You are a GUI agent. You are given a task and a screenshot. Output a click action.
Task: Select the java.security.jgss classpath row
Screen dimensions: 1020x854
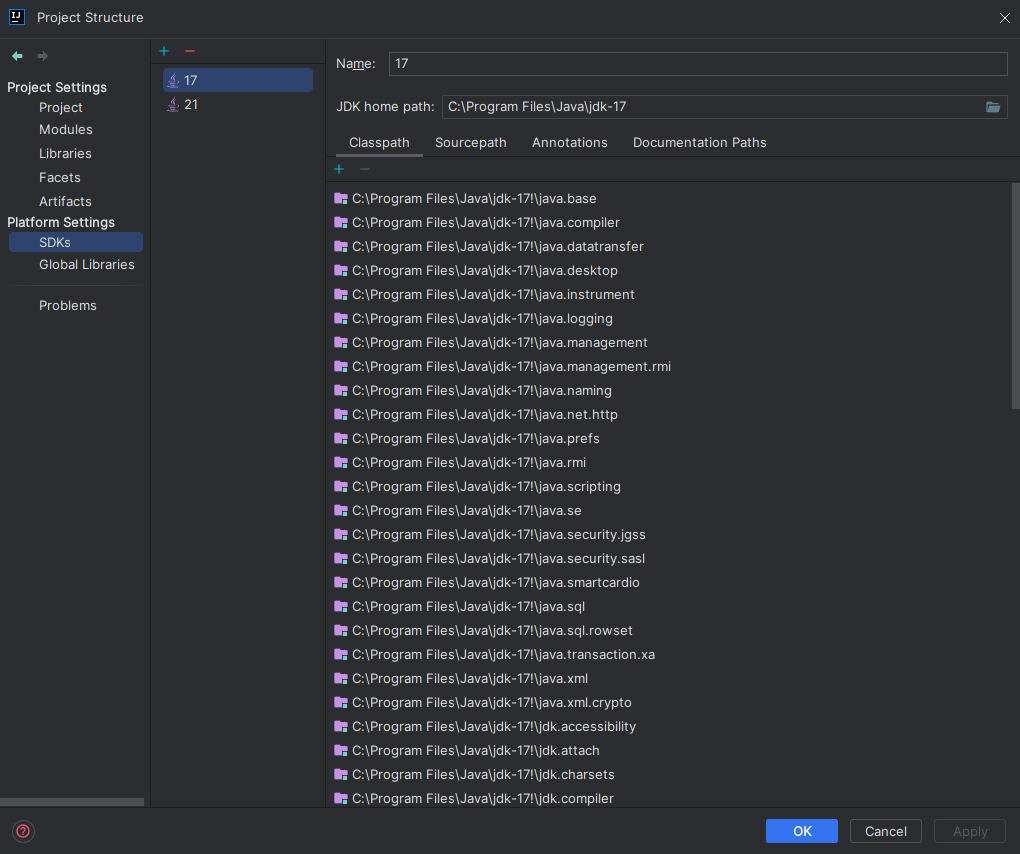(669, 535)
